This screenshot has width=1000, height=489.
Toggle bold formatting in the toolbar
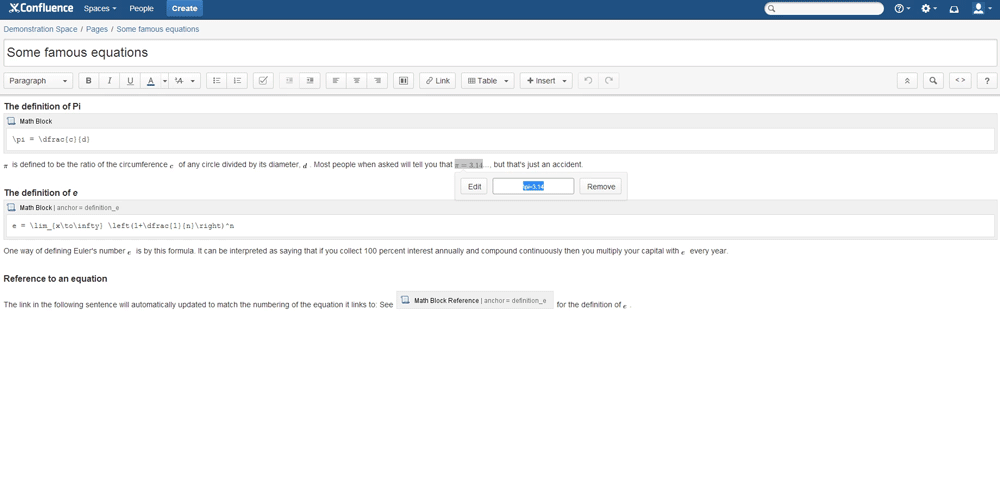tap(89, 81)
